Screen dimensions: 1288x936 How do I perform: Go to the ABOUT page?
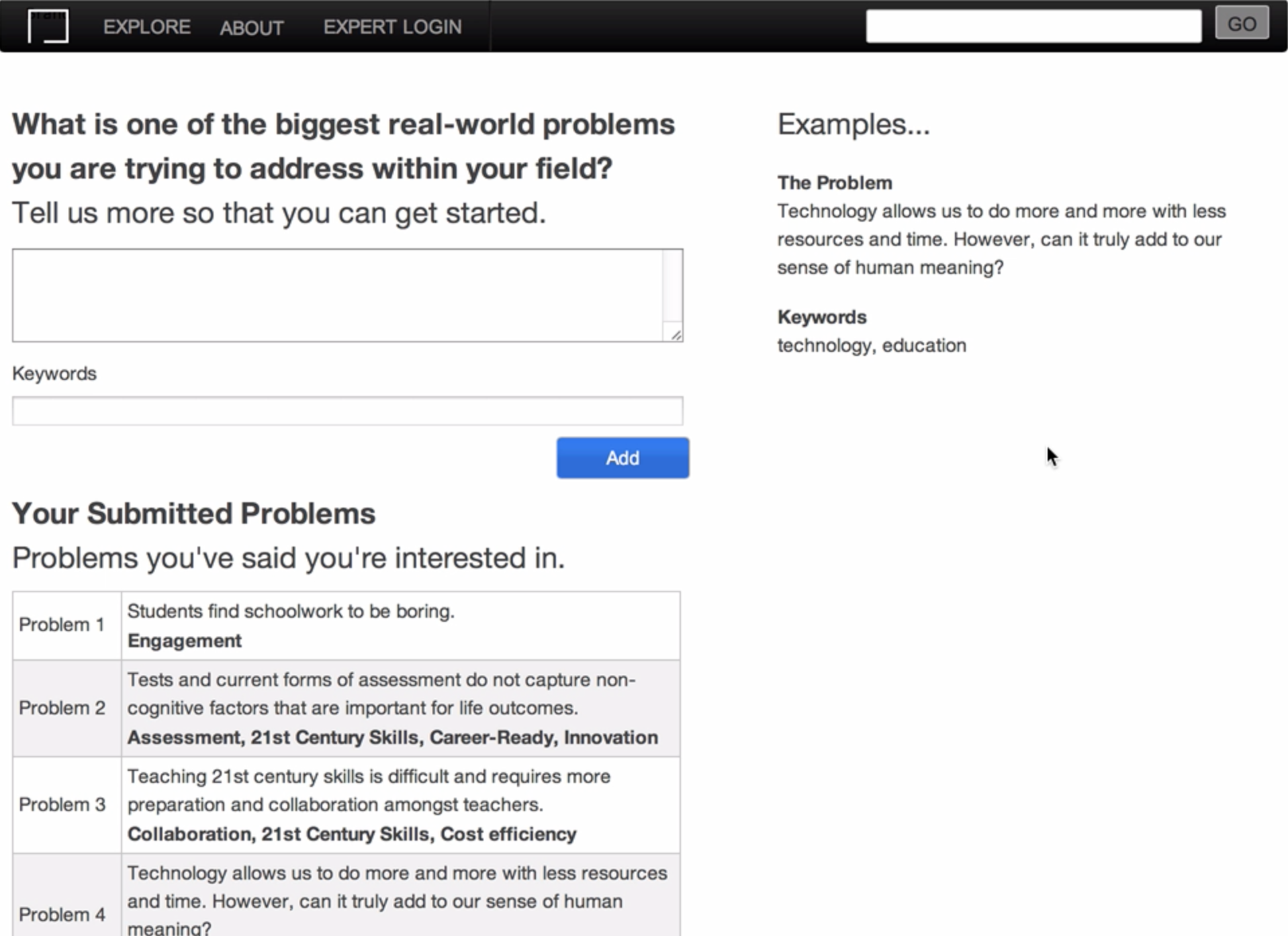click(252, 28)
